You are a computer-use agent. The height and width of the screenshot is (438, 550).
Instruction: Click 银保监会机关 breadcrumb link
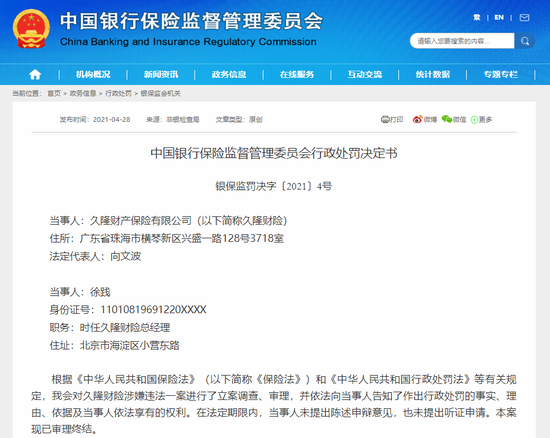coord(161,93)
